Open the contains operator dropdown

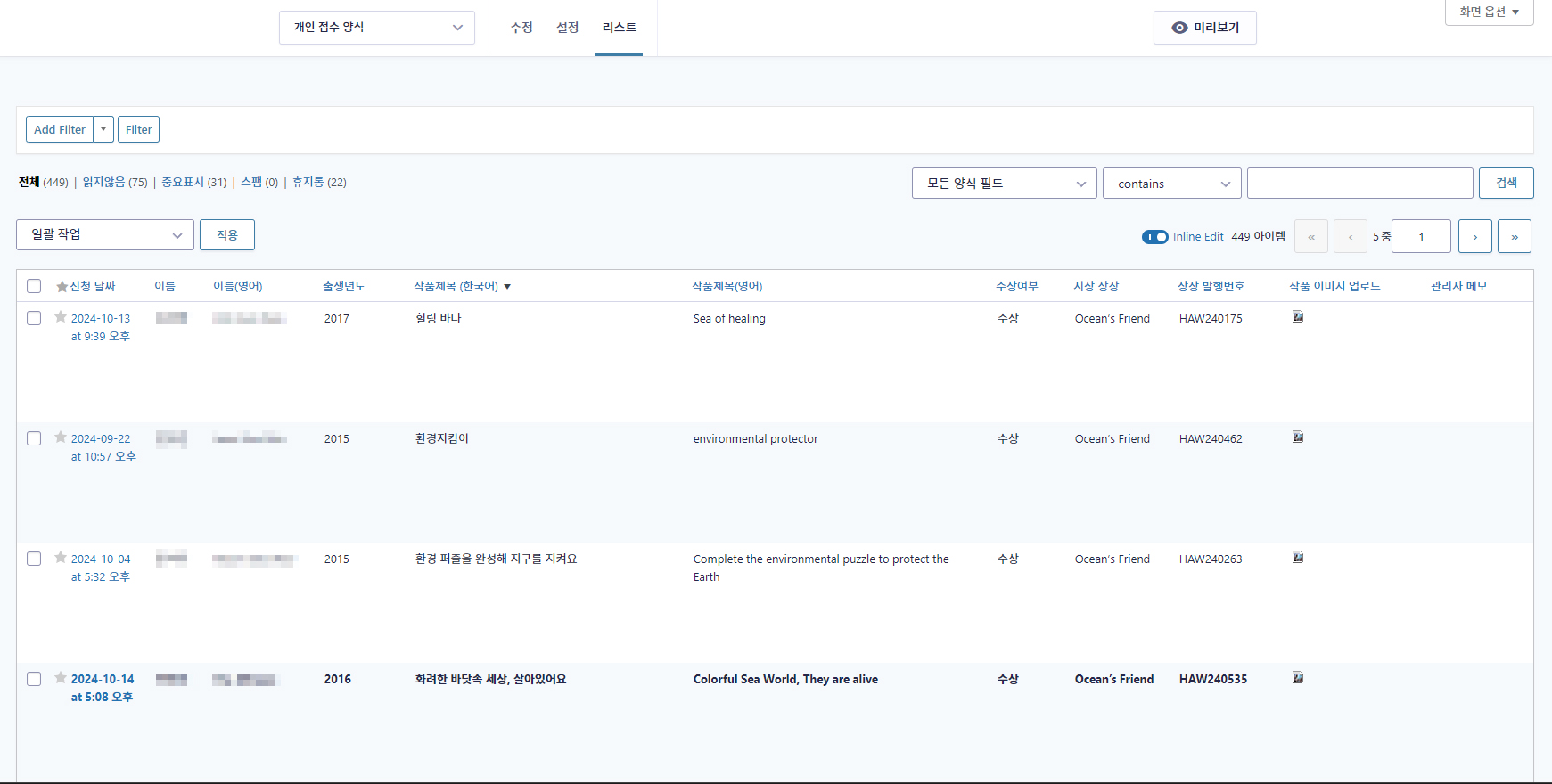click(1171, 184)
